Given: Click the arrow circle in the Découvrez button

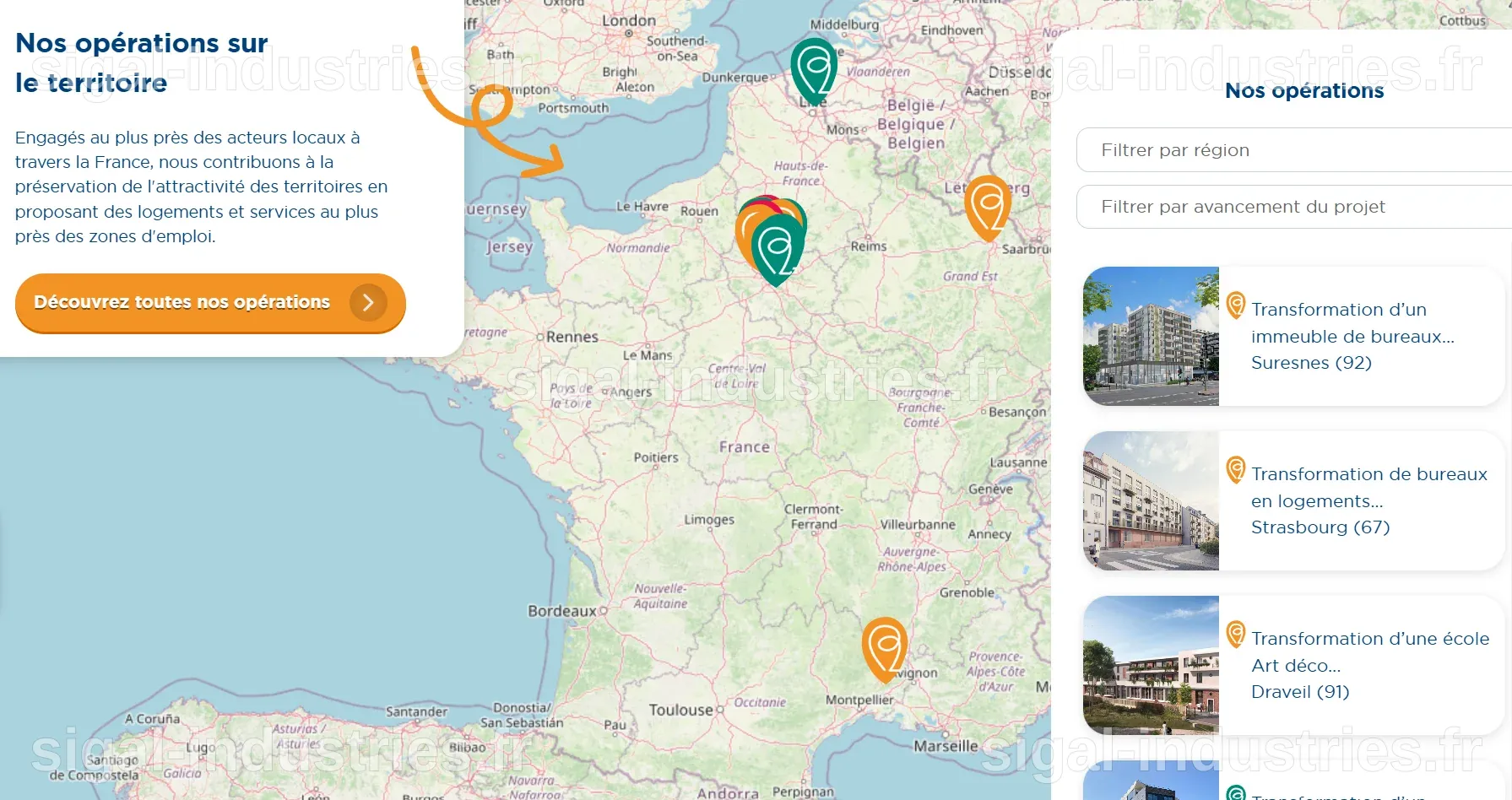Looking at the screenshot, I should click(368, 303).
